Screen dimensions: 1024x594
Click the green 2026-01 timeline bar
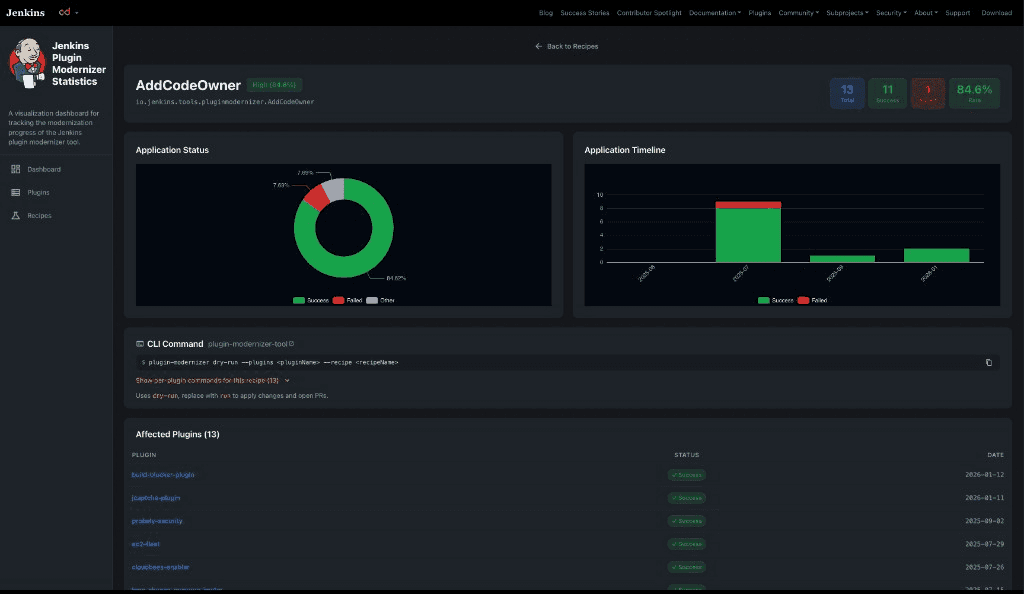tap(936, 255)
